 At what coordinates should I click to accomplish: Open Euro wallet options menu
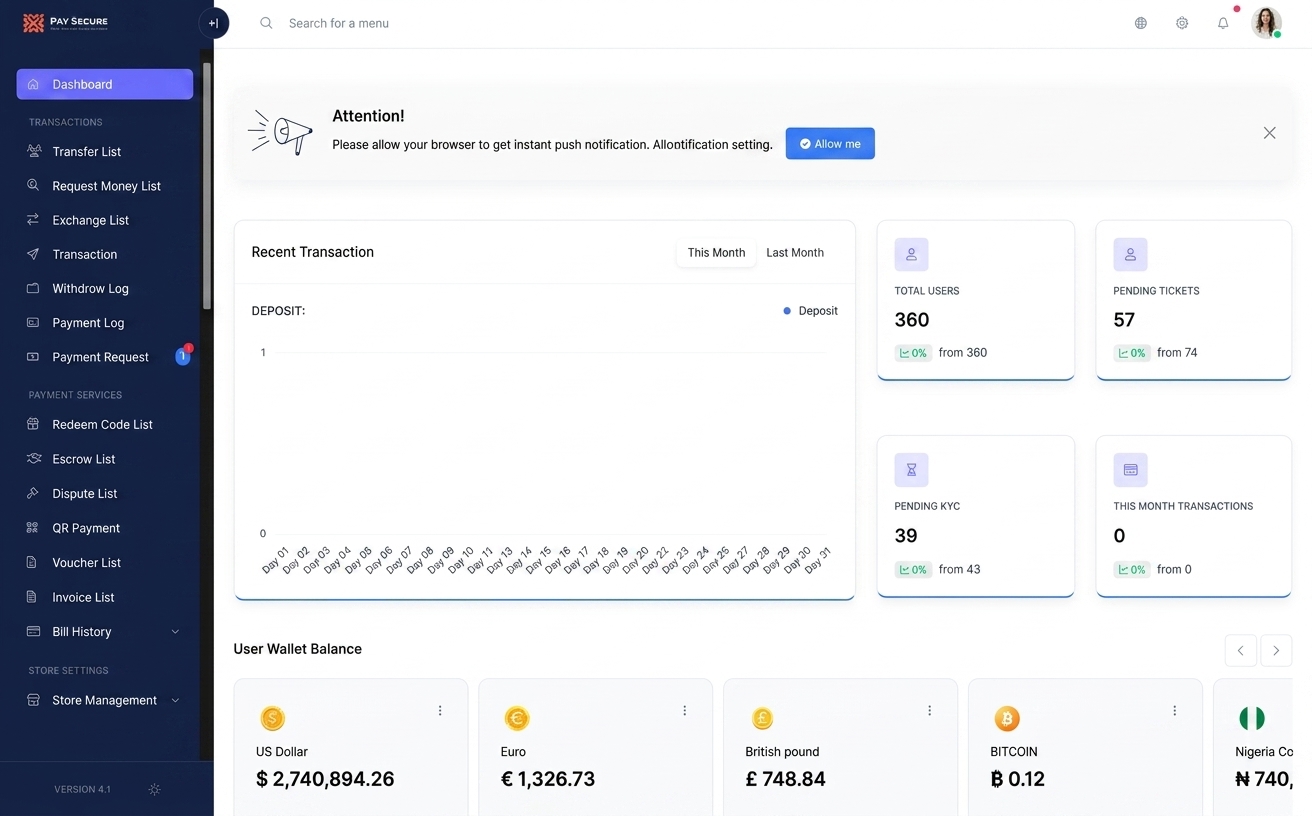[x=685, y=711]
